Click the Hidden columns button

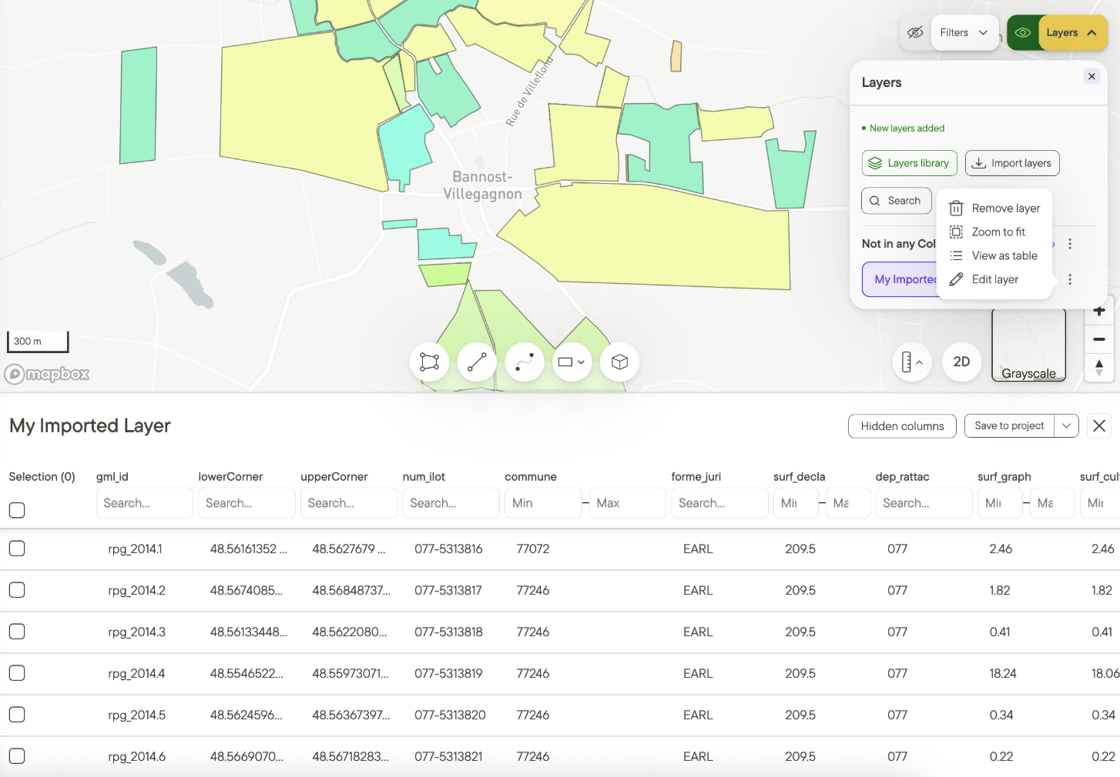(x=902, y=426)
